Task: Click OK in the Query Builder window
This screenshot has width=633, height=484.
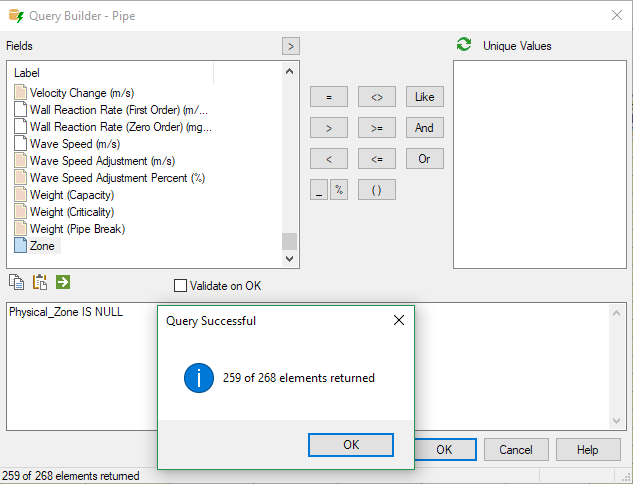Action: click(x=445, y=450)
